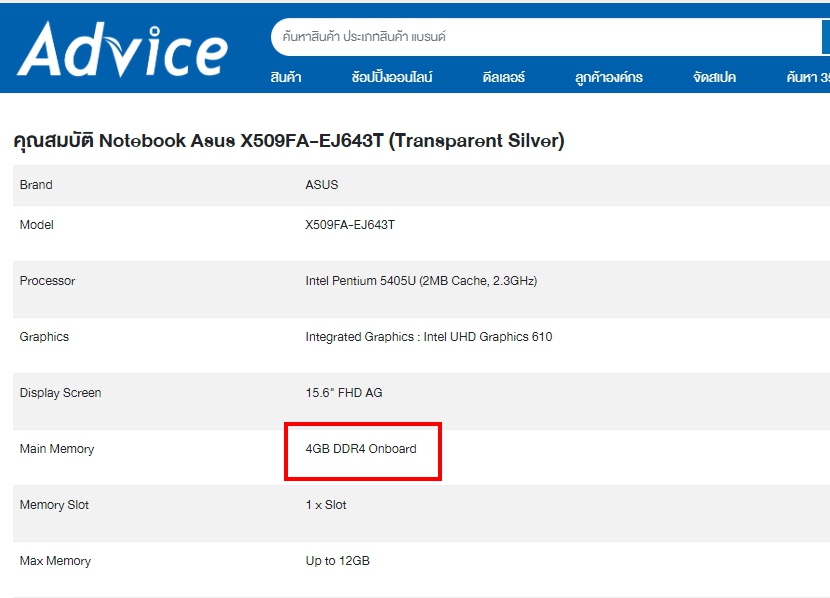Click the Notebook Asus X509FA-EJ643T heading
830x598 pixels.
(x=289, y=141)
